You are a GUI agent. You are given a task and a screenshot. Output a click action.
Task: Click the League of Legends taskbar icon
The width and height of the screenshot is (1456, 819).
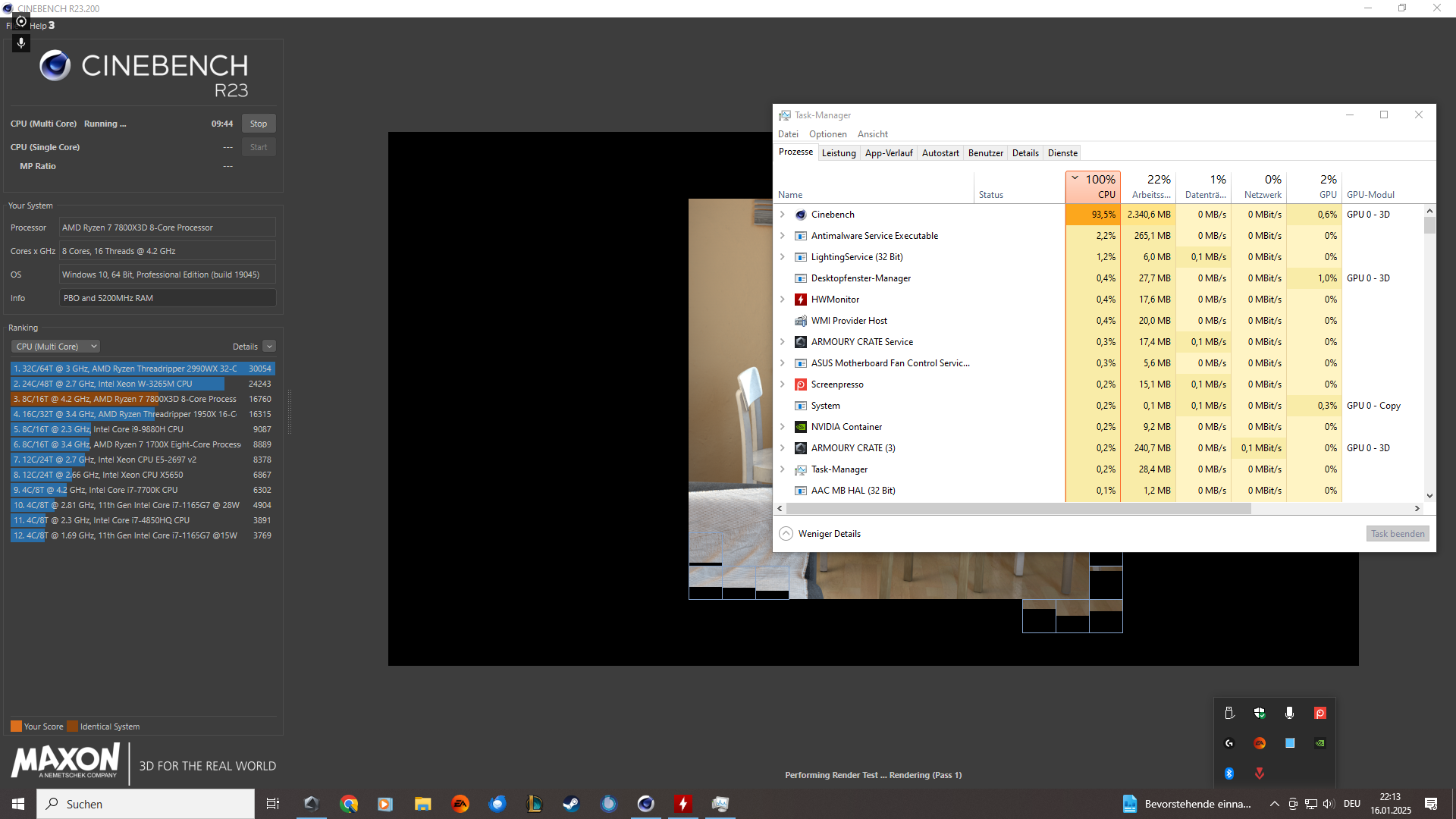[535, 804]
